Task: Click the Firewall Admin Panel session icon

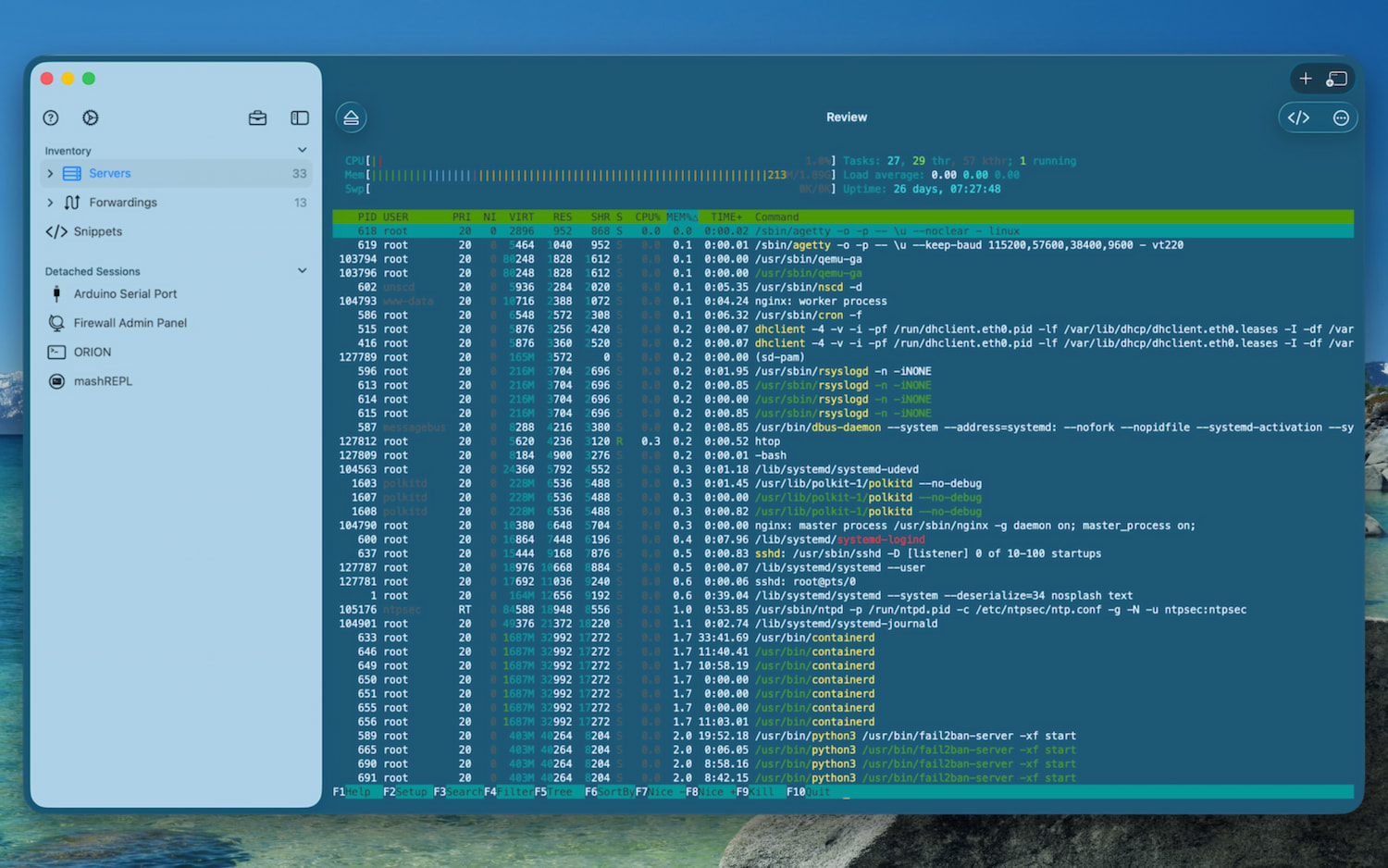Action: tap(56, 323)
